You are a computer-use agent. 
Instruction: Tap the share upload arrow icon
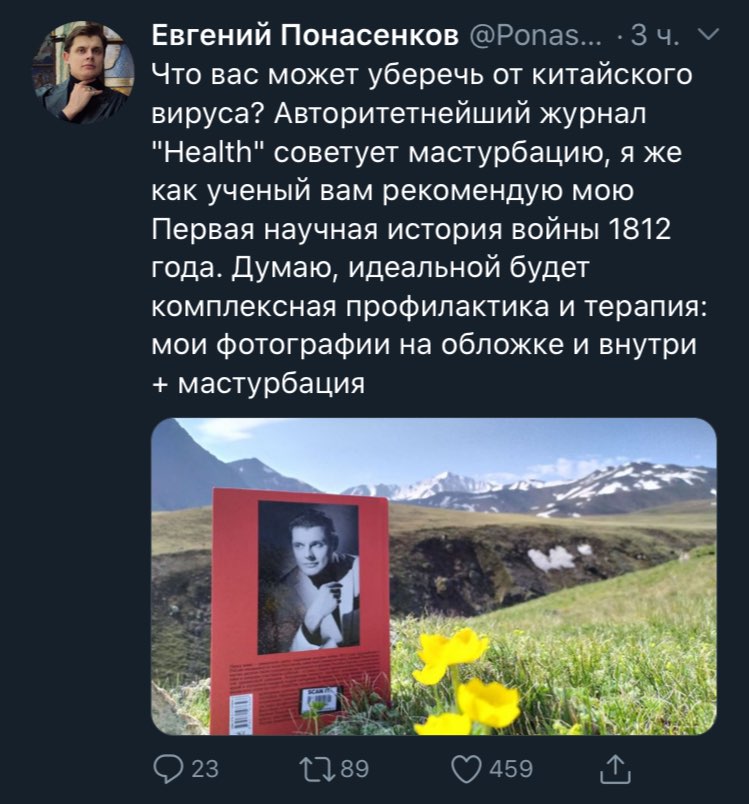(x=615, y=769)
